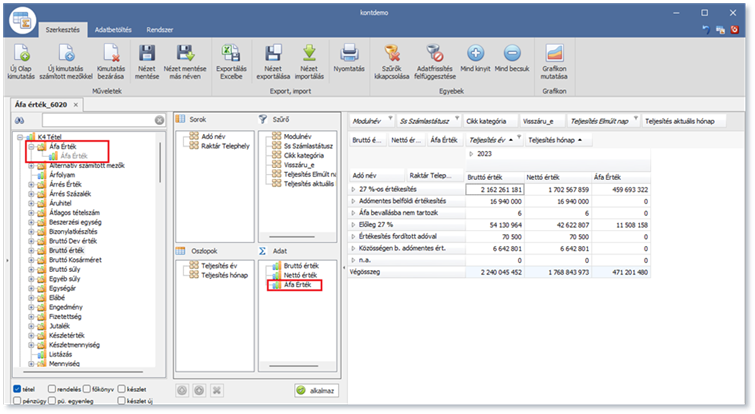
Task: Export to Excel with Exportálás Excelbe
Action: coord(229,54)
